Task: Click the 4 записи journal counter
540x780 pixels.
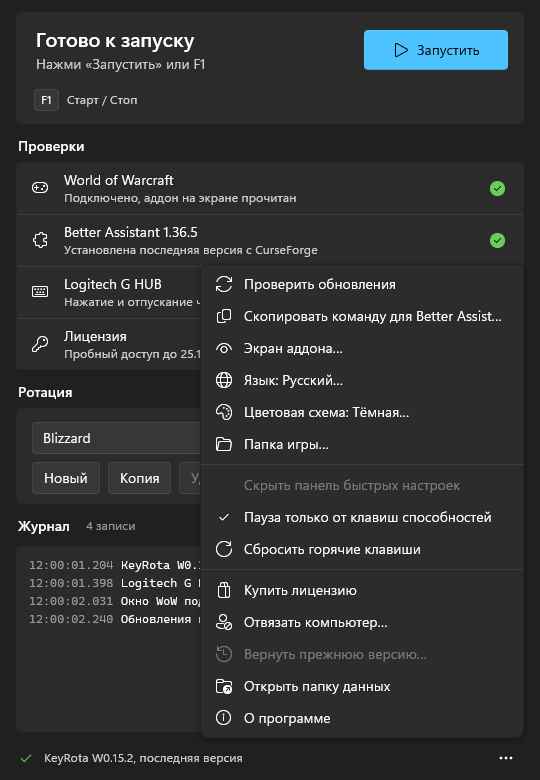Action: 110,526
